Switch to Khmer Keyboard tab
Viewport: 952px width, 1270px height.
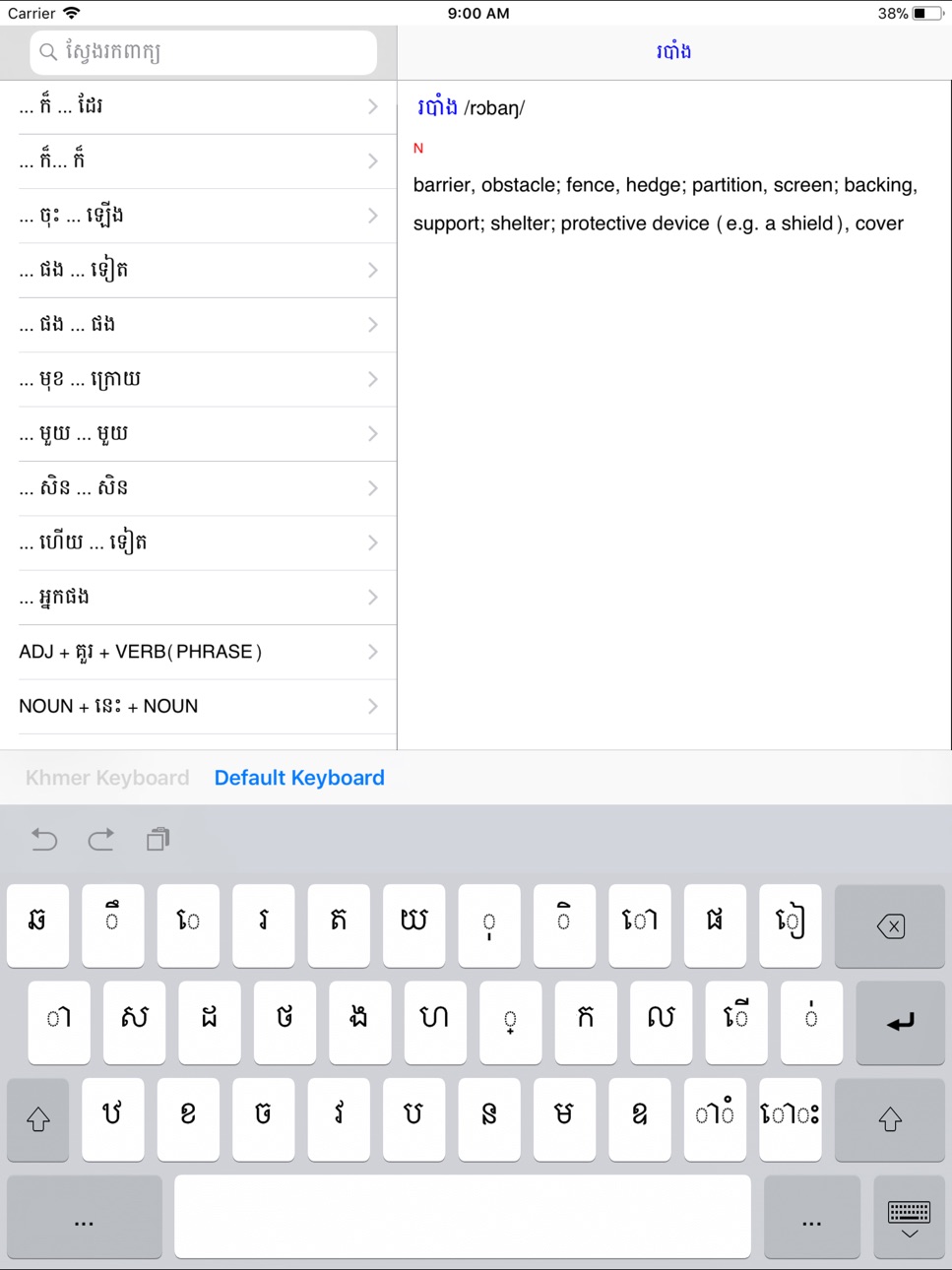(107, 778)
